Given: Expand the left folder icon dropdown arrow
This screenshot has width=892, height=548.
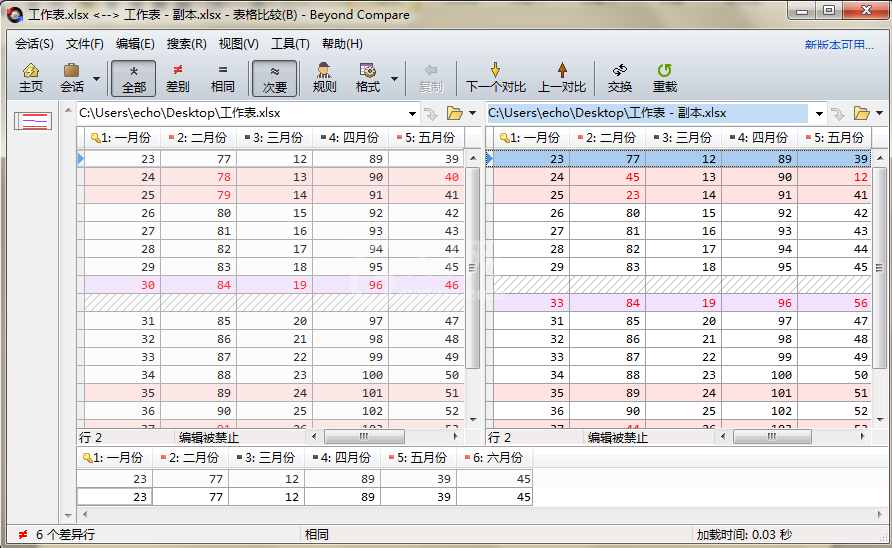Looking at the screenshot, I should [x=472, y=113].
